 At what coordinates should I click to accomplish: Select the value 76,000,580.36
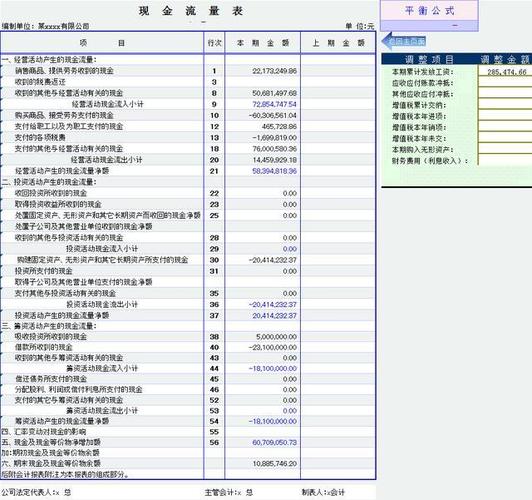(x=274, y=149)
